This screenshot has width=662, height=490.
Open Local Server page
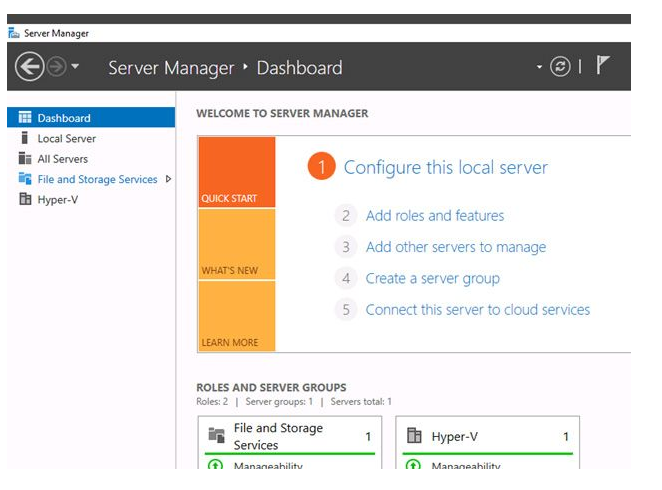click(x=67, y=138)
